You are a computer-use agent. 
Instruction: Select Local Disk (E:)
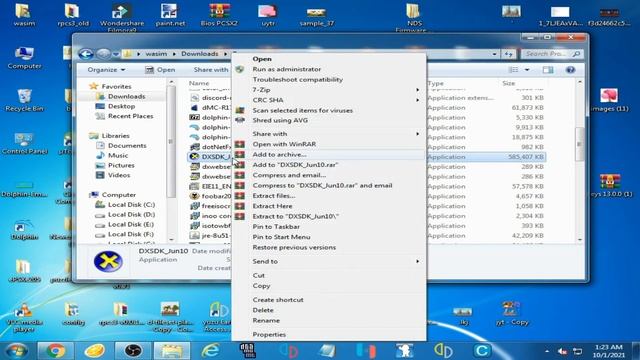coord(131,224)
